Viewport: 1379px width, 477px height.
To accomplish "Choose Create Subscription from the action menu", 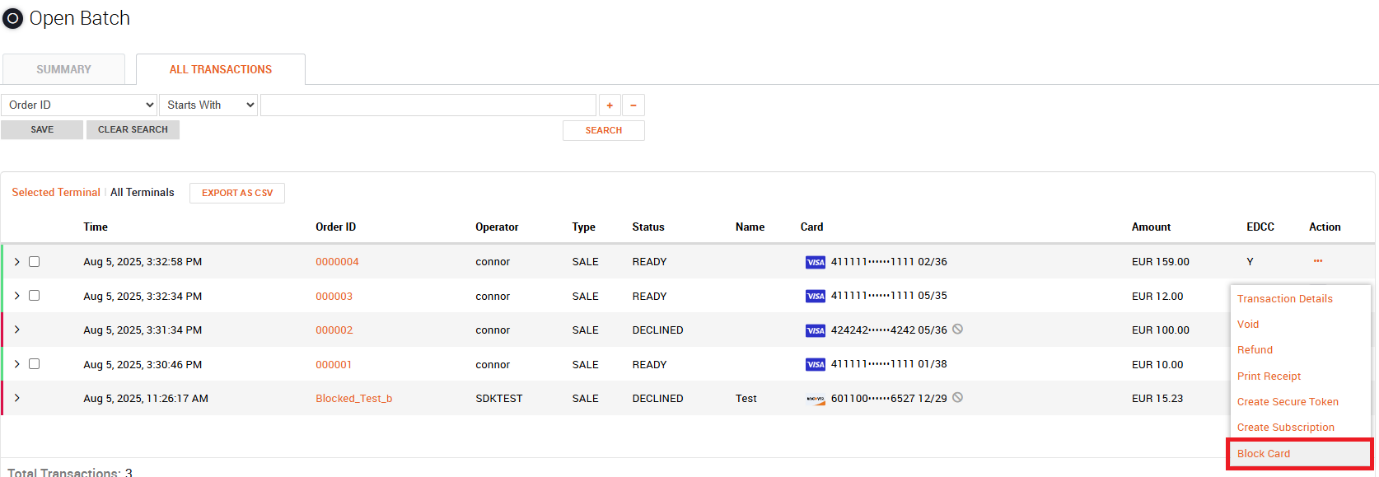I will coord(1286,428).
